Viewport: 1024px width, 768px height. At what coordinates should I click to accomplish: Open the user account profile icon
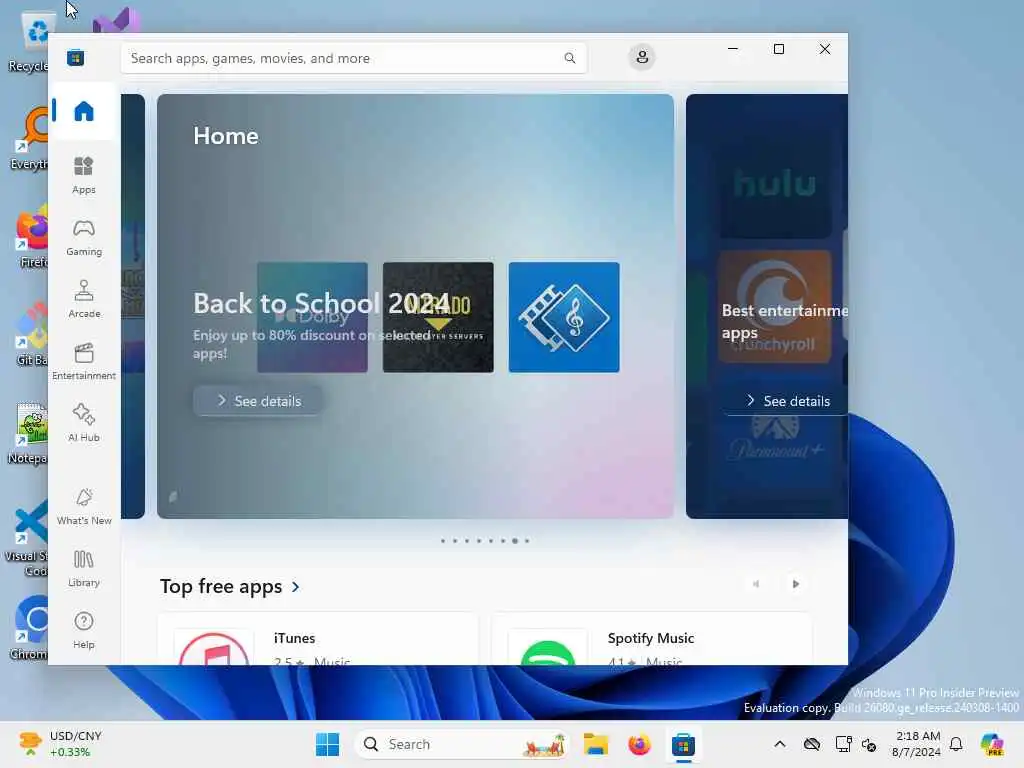tap(642, 57)
